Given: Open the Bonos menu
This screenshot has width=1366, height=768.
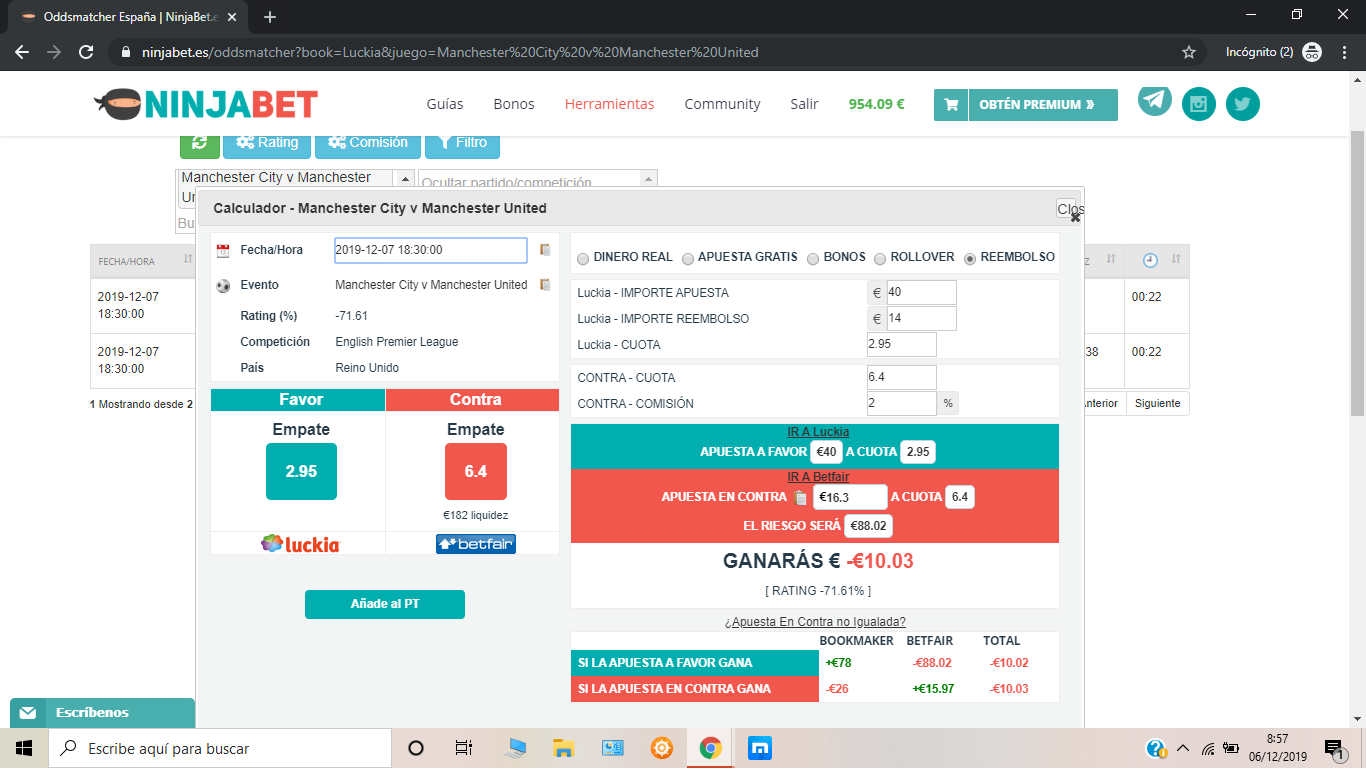Looking at the screenshot, I should (x=514, y=104).
